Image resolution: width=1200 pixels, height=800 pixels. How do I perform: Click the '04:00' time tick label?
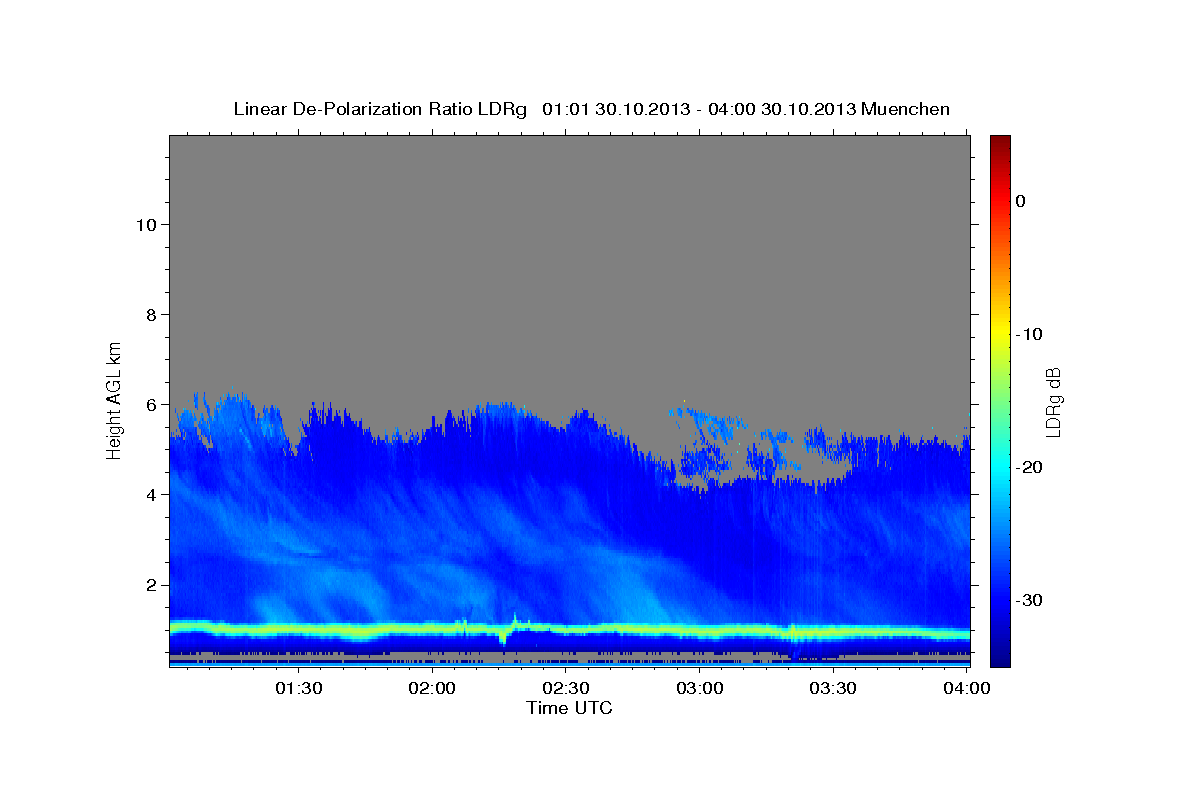click(x=968, y=688)
